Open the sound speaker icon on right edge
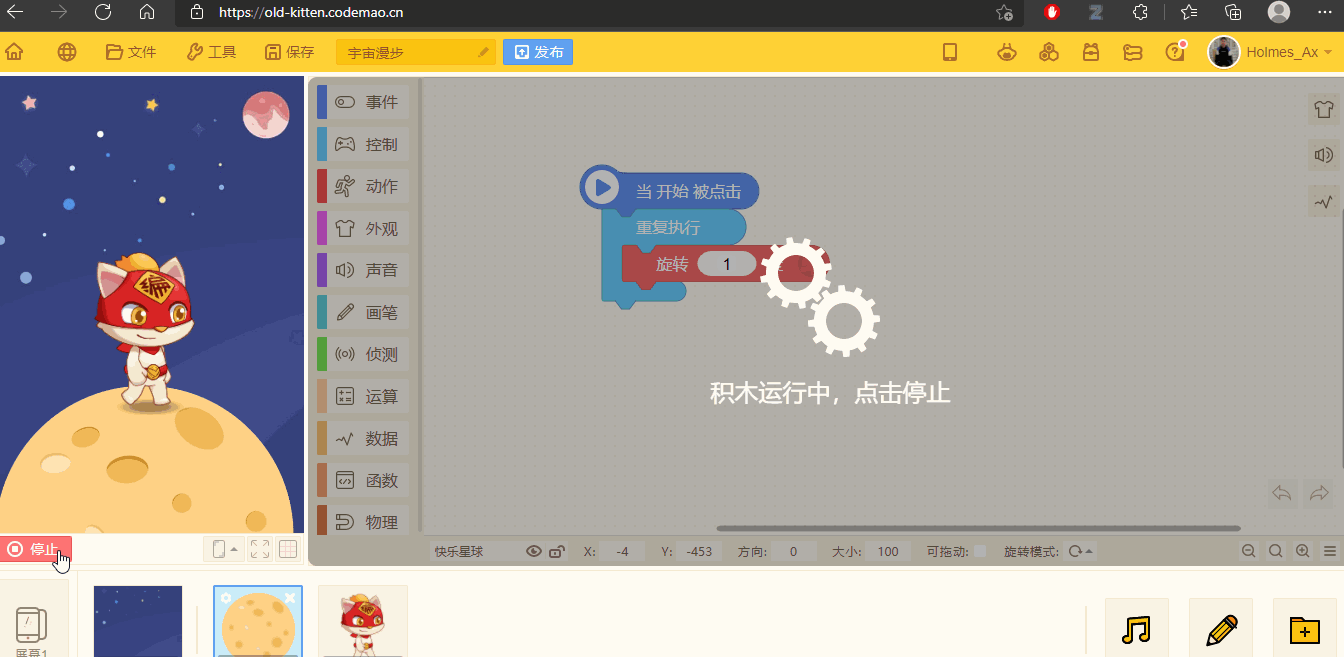This screenshot has height=657, width=1344. coord(1324,155)
